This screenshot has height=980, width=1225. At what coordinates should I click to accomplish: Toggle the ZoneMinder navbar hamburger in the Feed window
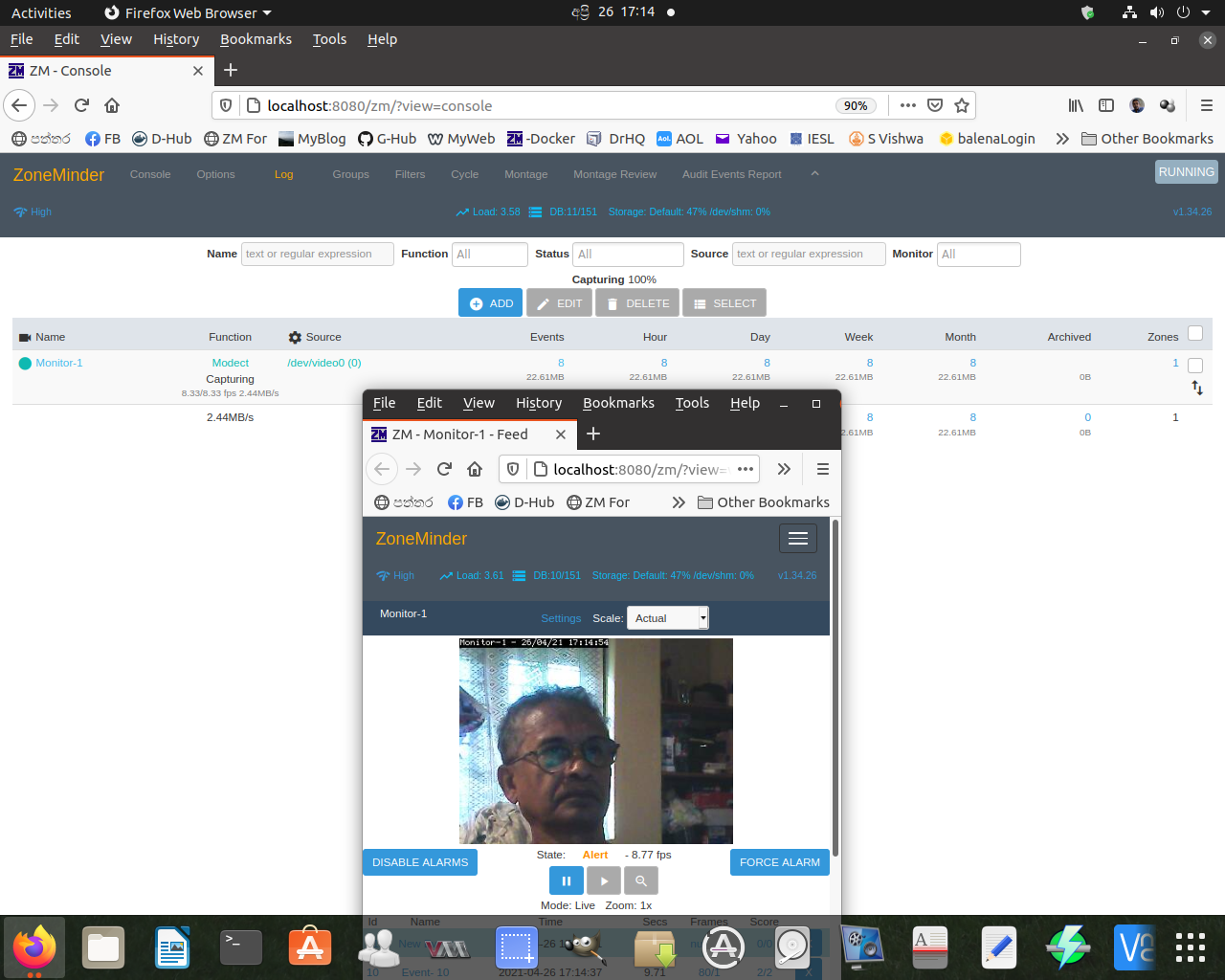tap(798, 539)
